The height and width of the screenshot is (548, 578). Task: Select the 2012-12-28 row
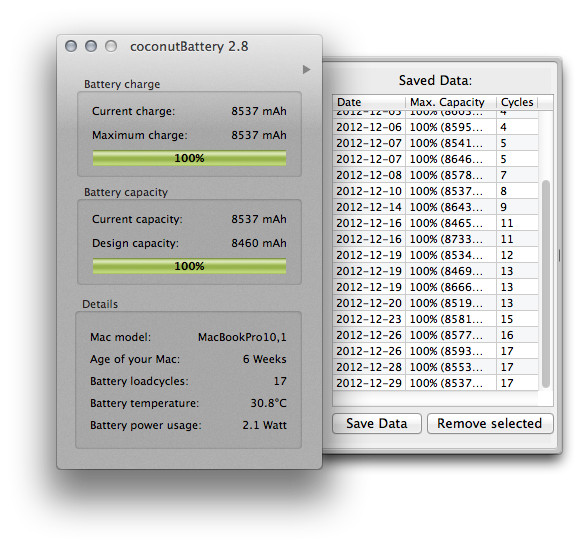point(435,367)
